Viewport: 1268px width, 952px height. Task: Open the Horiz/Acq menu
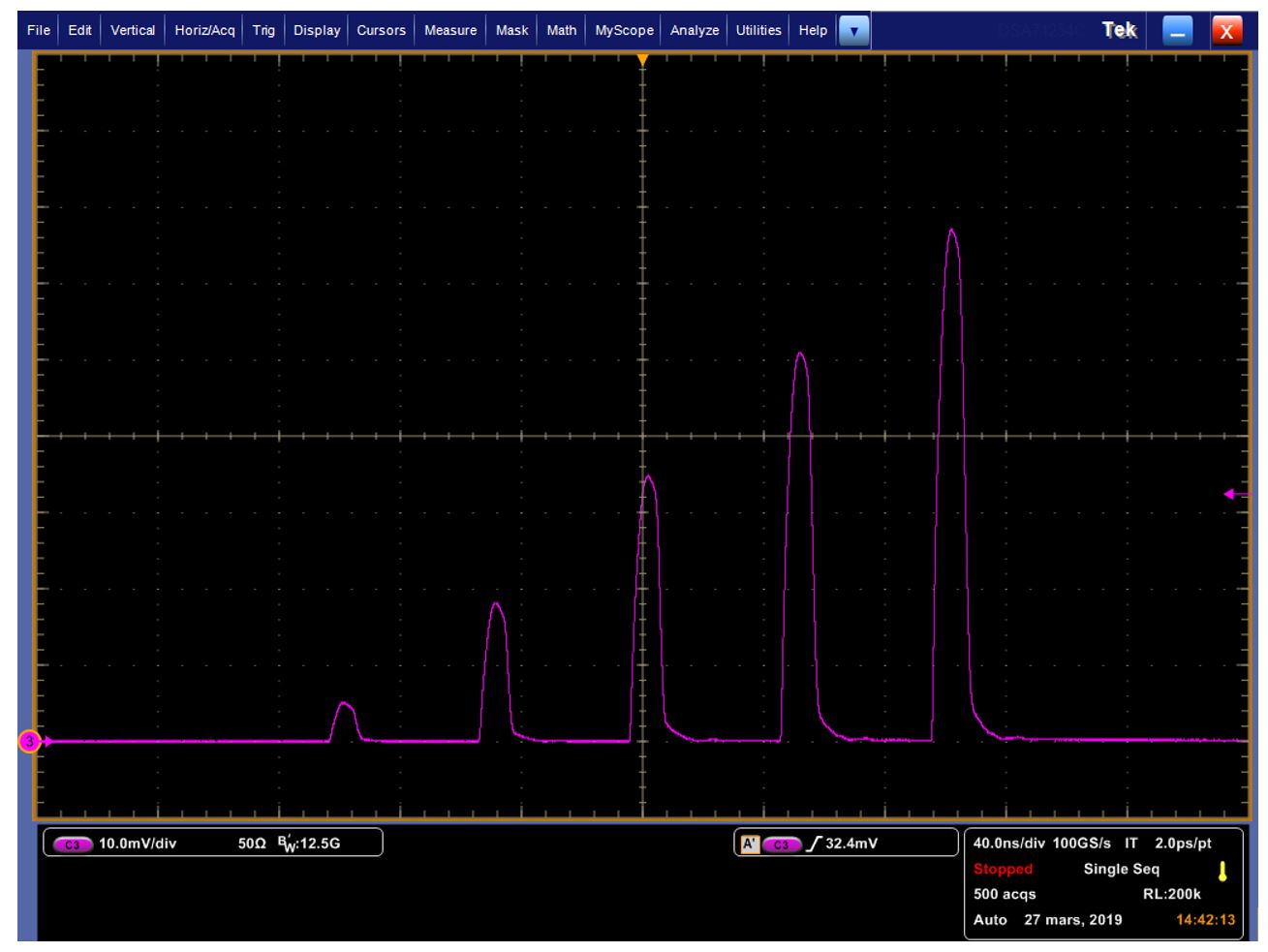(204, 30)
